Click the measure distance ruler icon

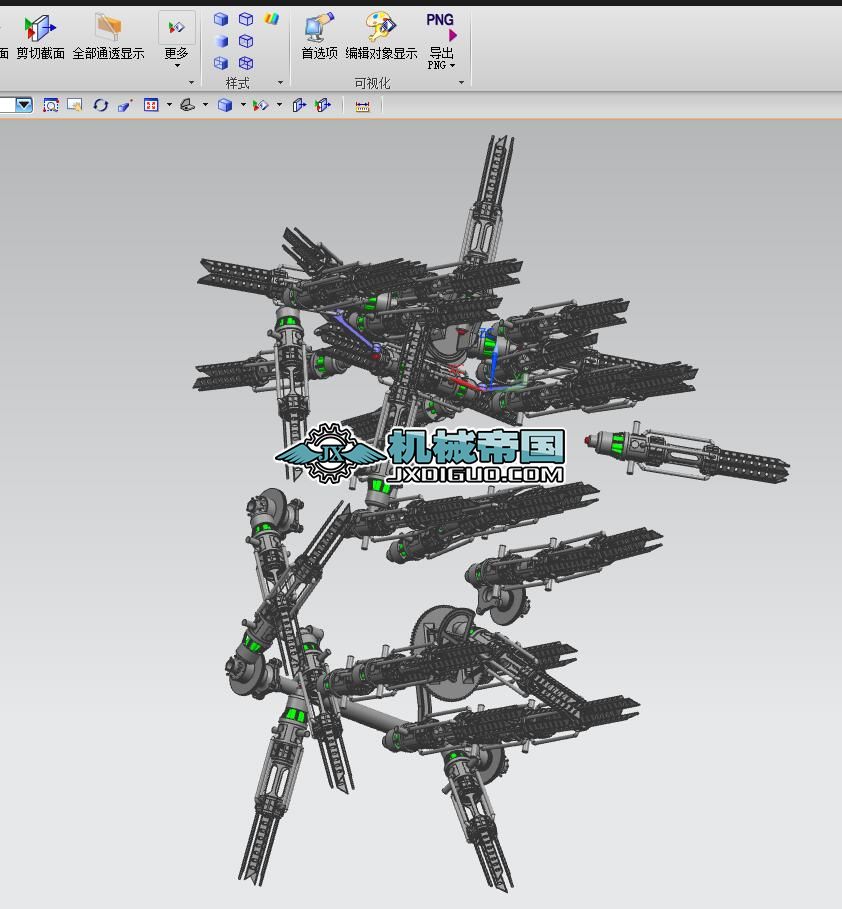362,106
